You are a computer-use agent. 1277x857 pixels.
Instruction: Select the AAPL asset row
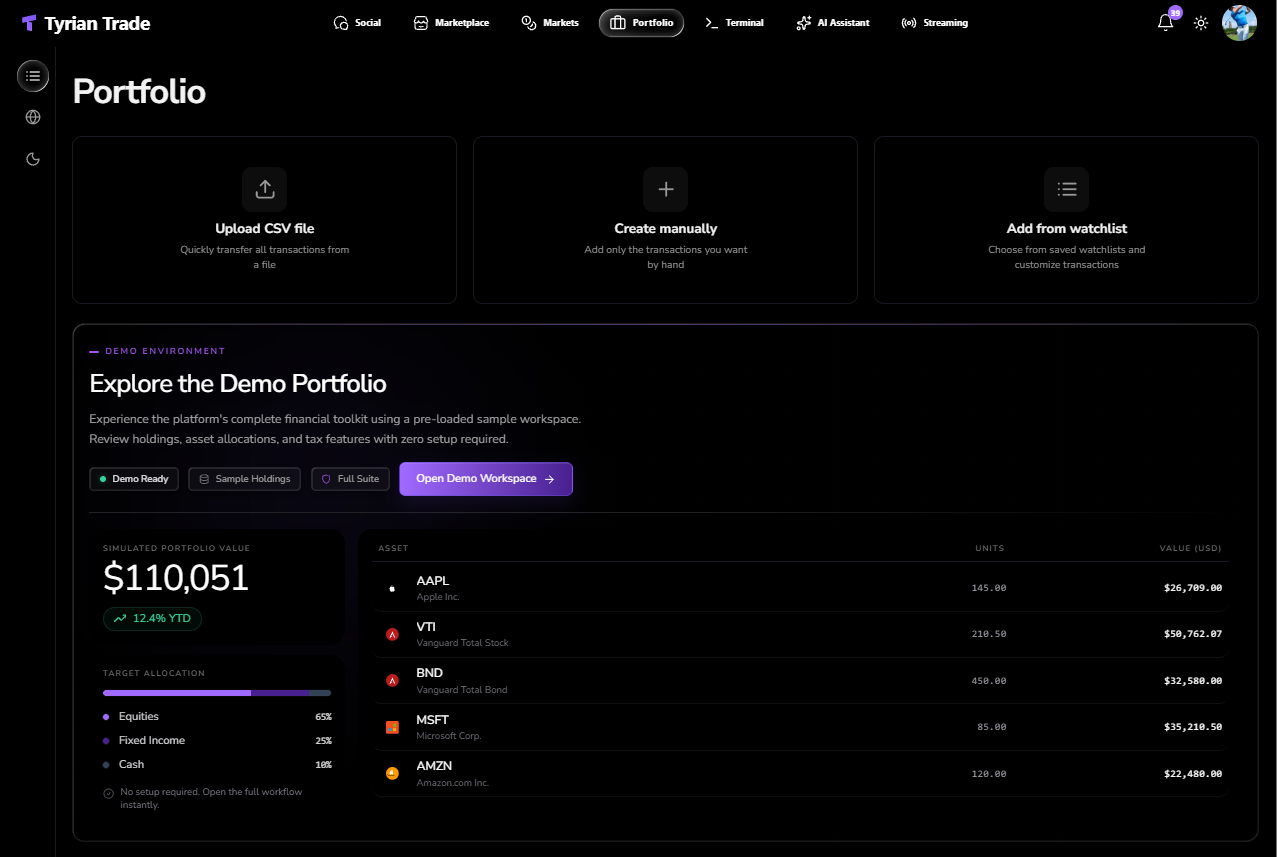coord(801,588)
